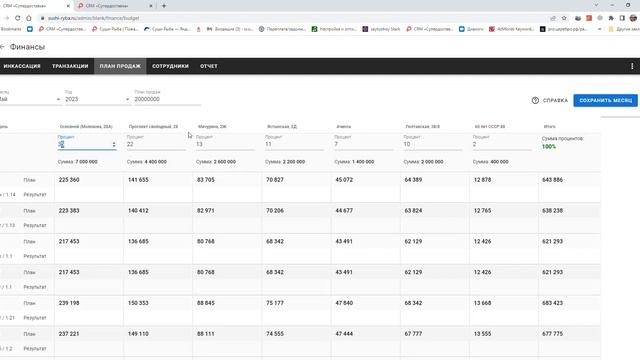Open the tab search chevron
The image size is (640, 360).
(x=596, y=5)
